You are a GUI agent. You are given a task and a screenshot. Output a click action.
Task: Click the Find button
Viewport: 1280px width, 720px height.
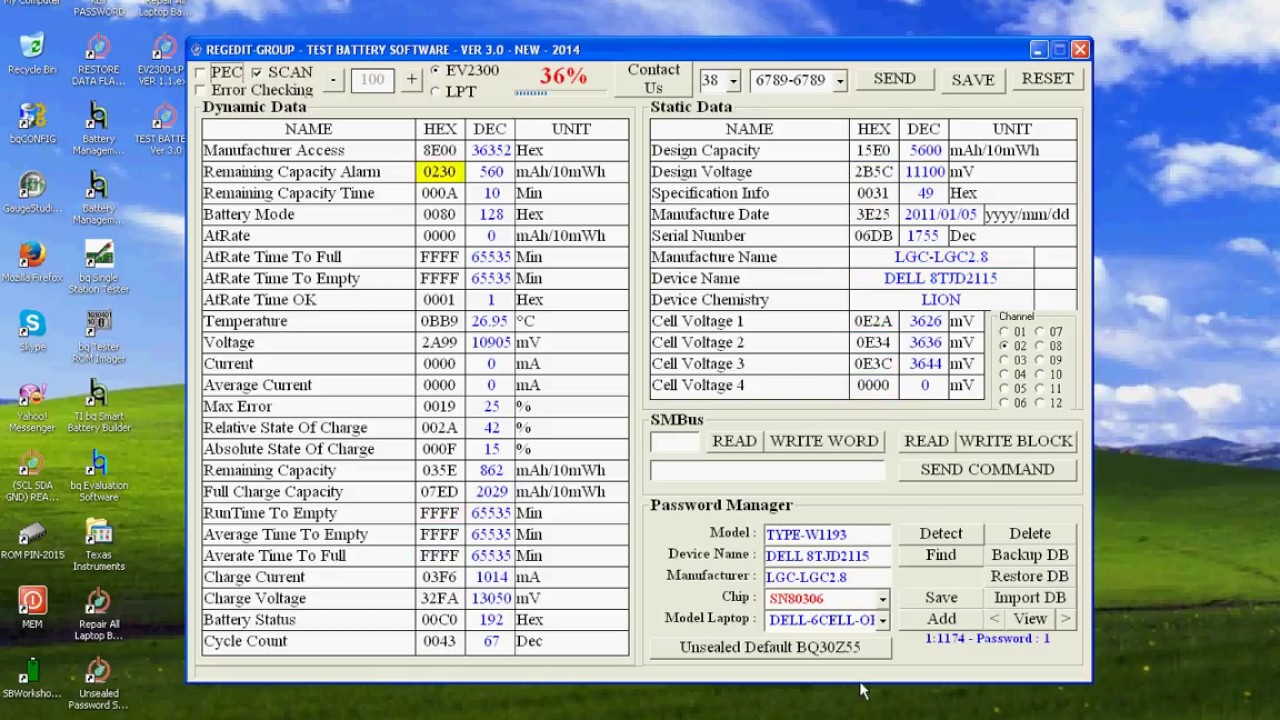point(941,555)
